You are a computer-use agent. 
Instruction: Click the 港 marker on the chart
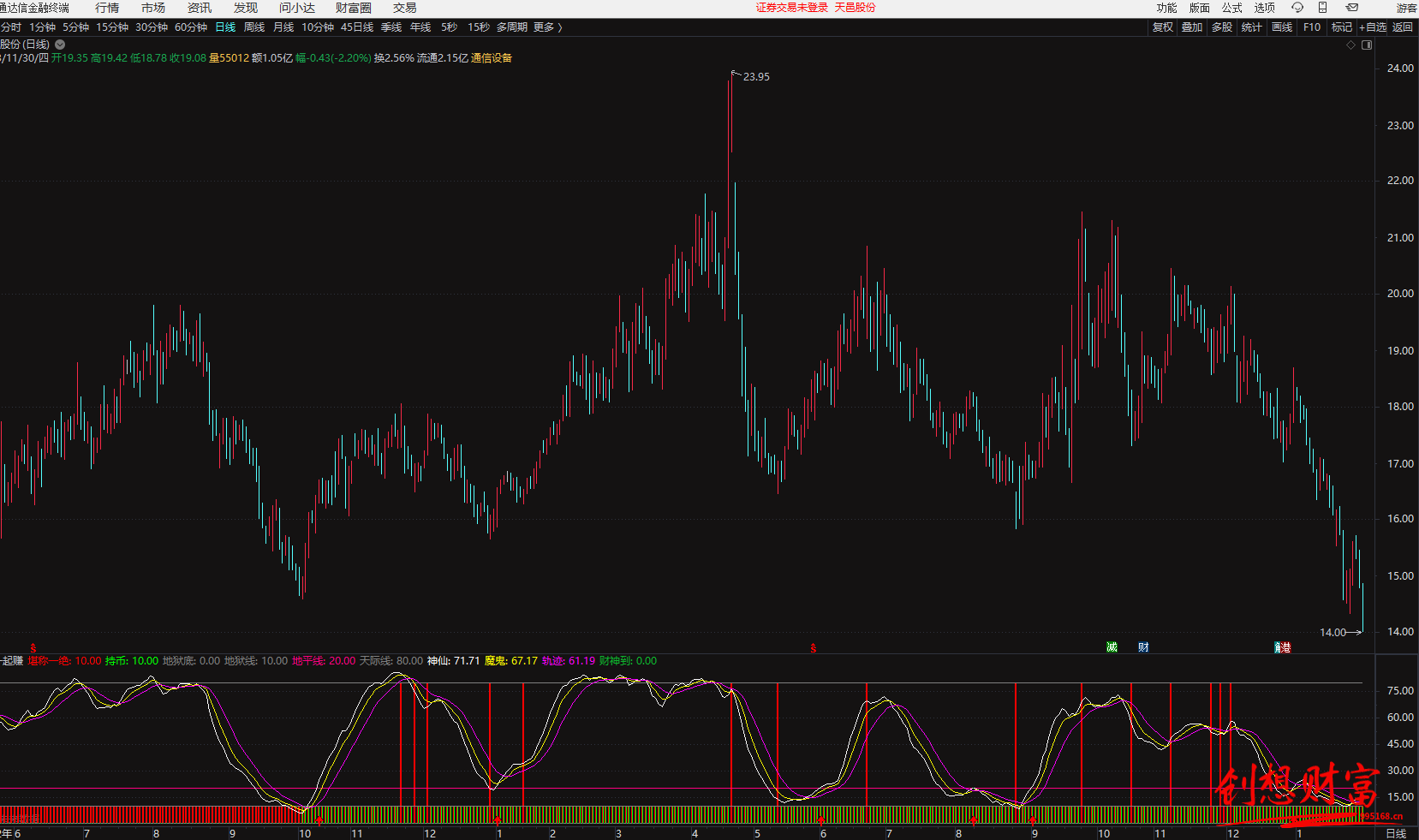coord(1285,647)
